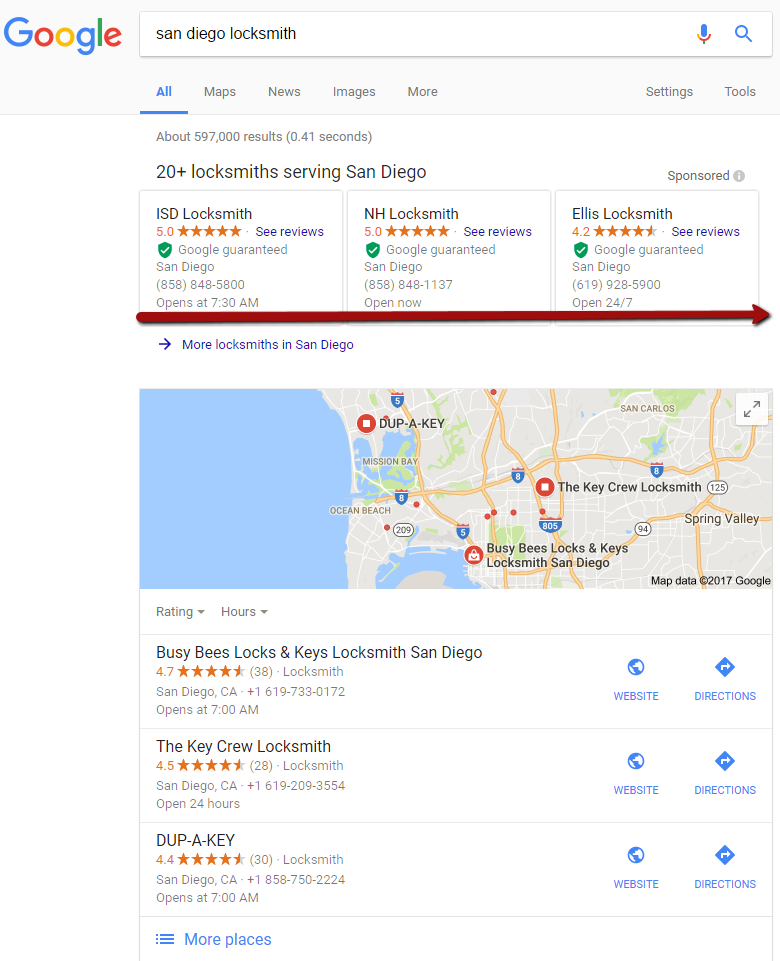Click More locksmiths in San Diego link
The image size is (780, 961).
(267, 345)
